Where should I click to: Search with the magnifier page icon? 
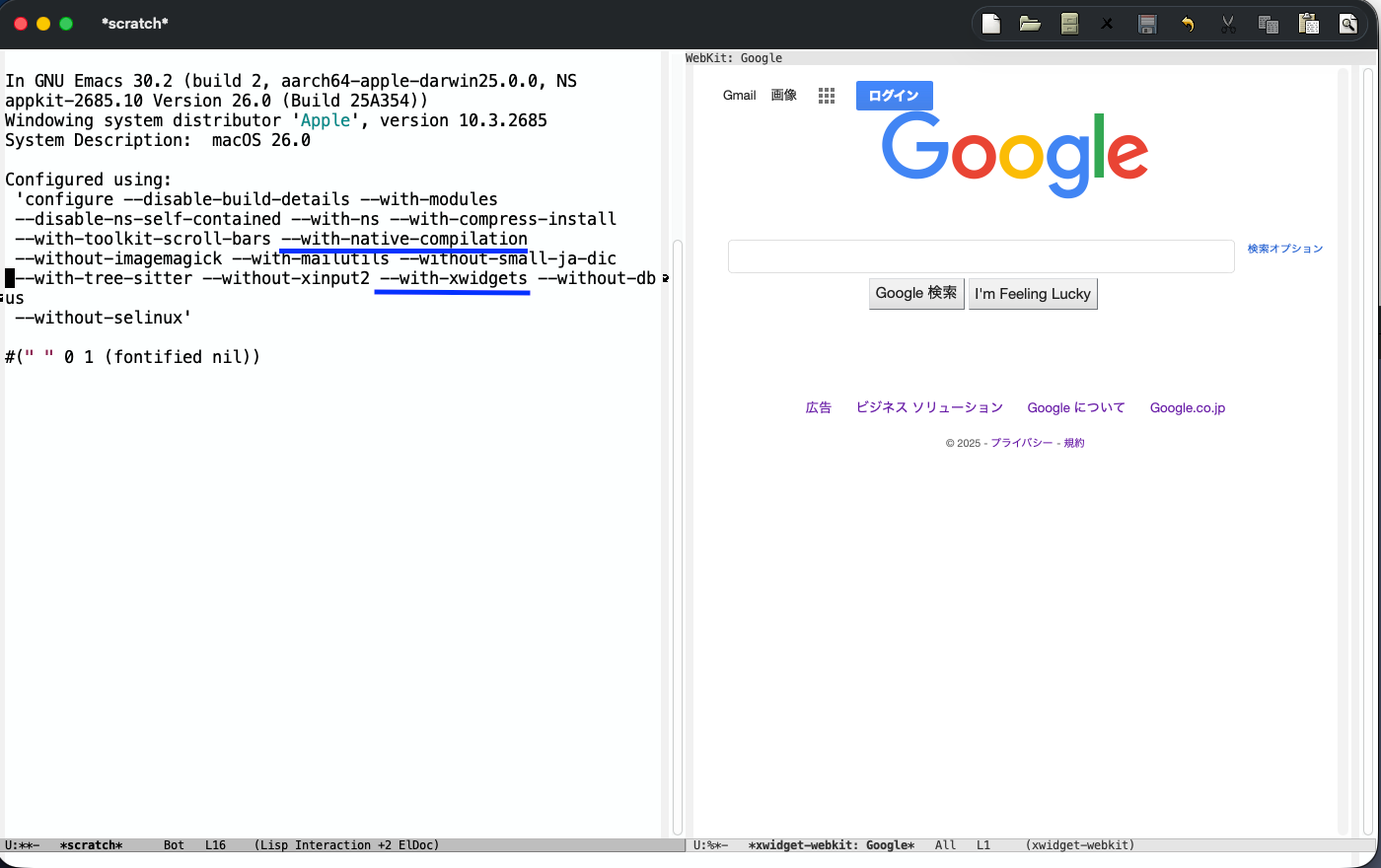click(x=1347, y=24)
